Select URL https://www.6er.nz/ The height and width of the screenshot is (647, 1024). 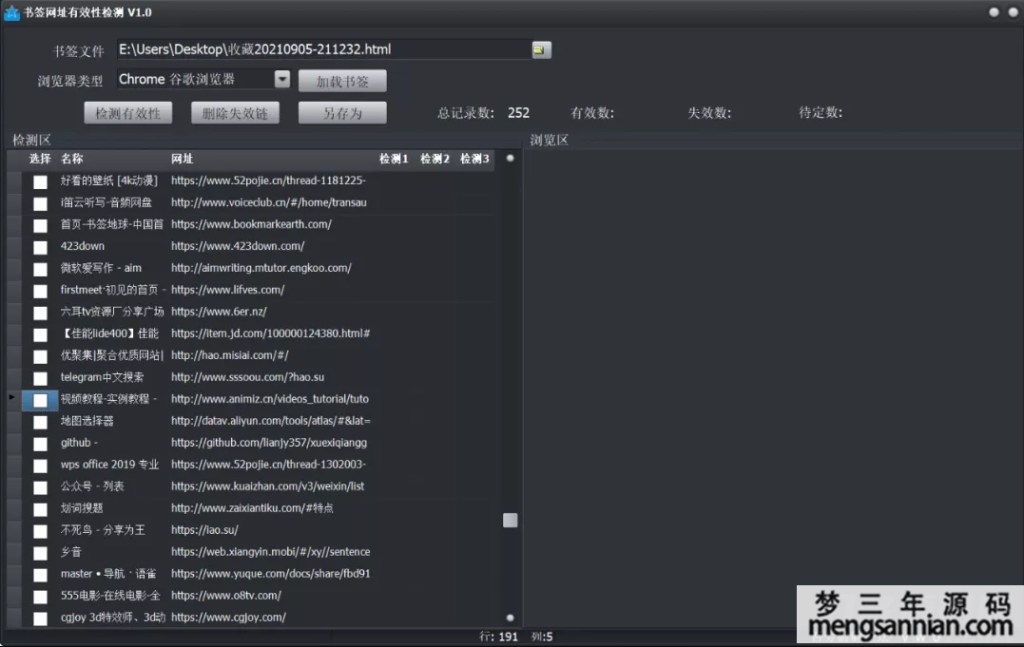219,311
